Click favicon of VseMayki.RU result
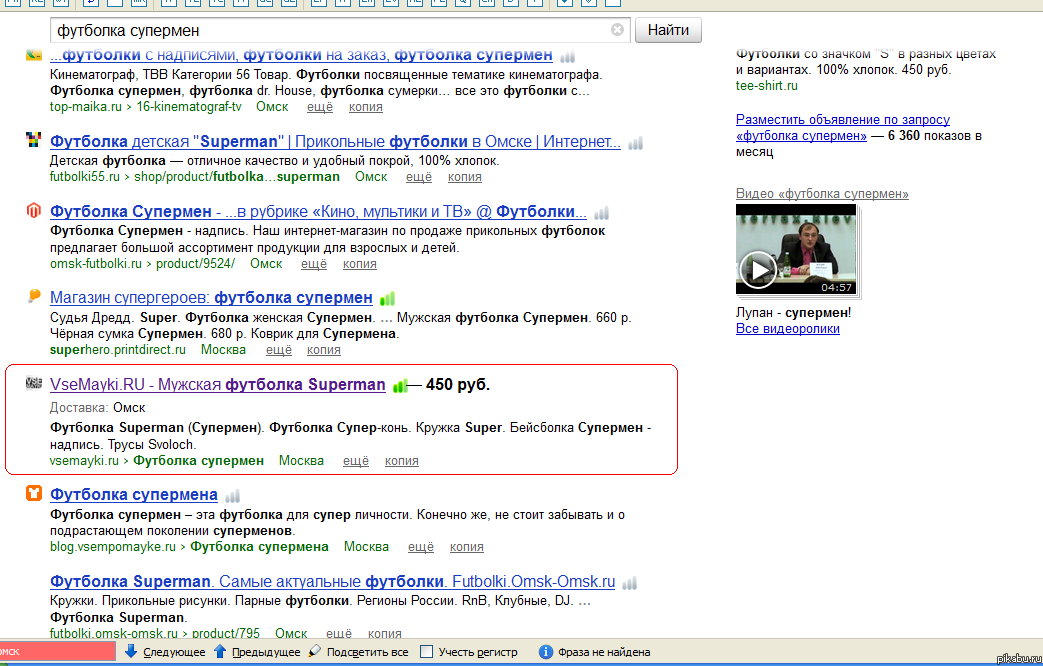Screen dimensions: 1043x666 click(33, 383)
